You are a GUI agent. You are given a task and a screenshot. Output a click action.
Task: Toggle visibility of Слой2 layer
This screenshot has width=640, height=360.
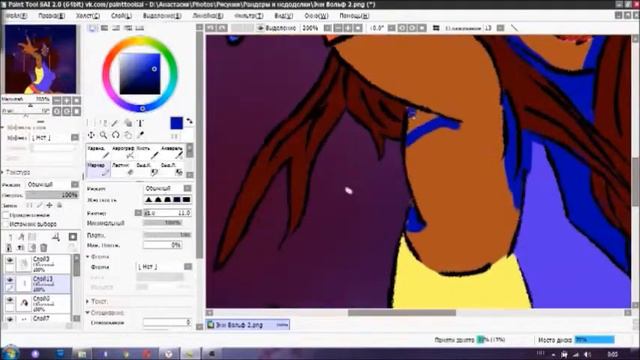10,300
